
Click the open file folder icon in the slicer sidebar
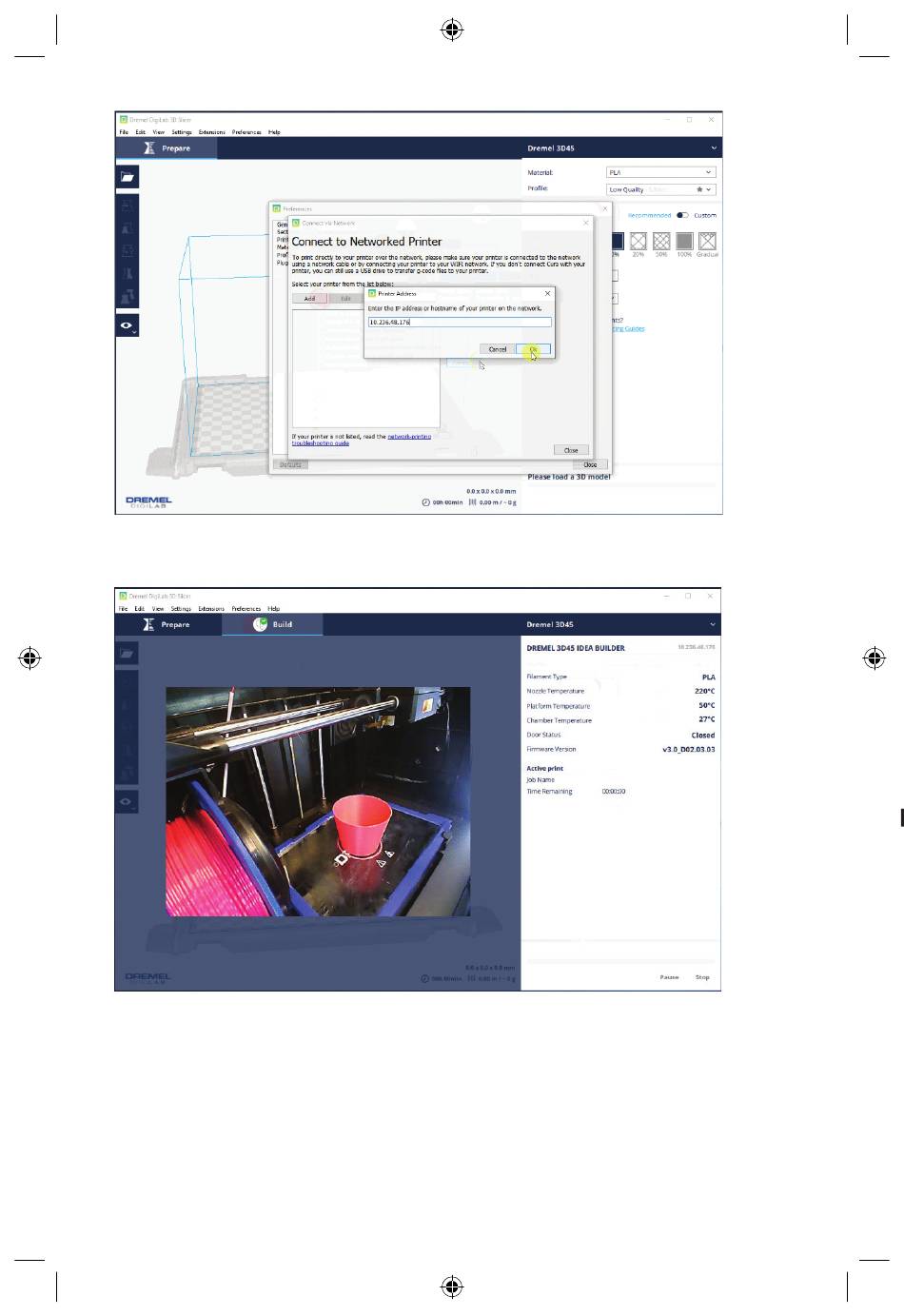click(128, 177)
